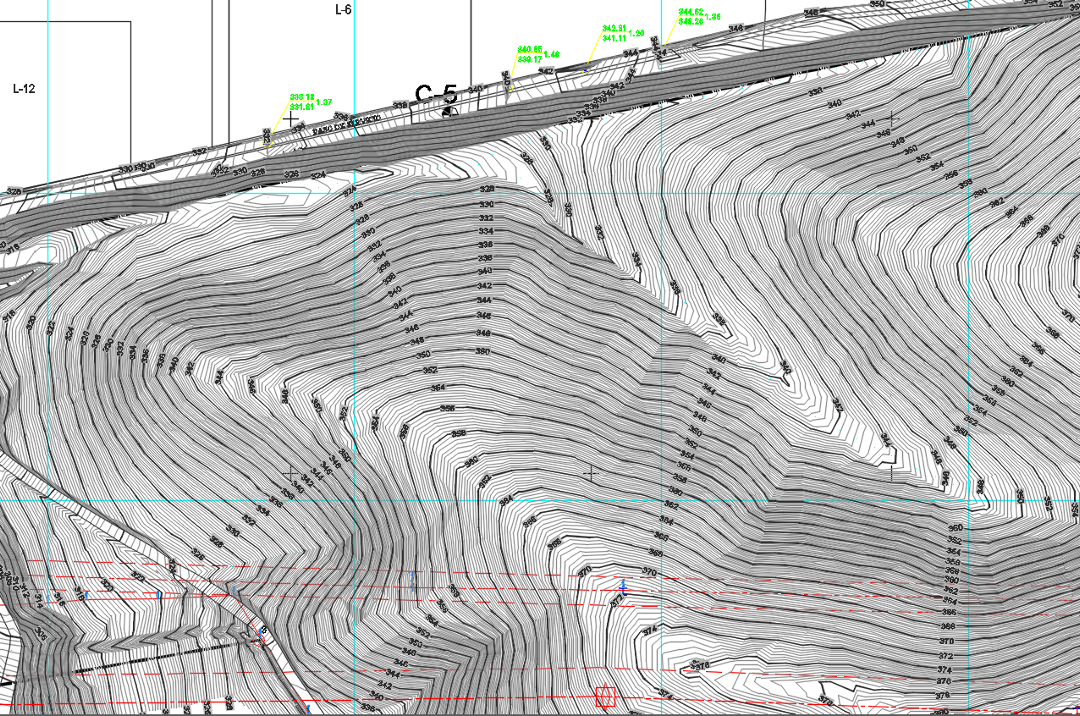Click the blue 0 marker on red dashed line

click(159, 594)
